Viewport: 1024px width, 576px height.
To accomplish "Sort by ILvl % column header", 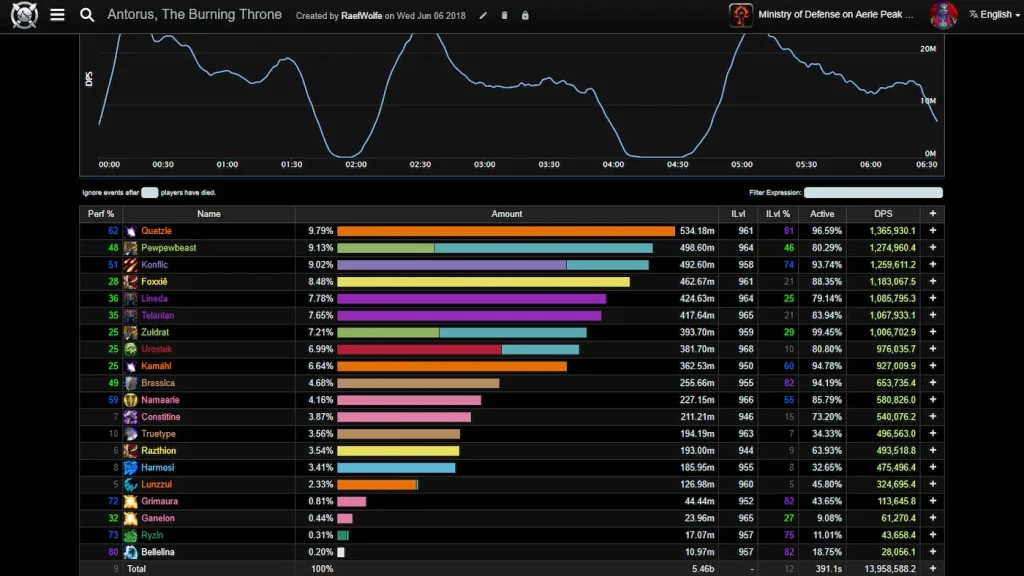I will (x=778, y=214).
